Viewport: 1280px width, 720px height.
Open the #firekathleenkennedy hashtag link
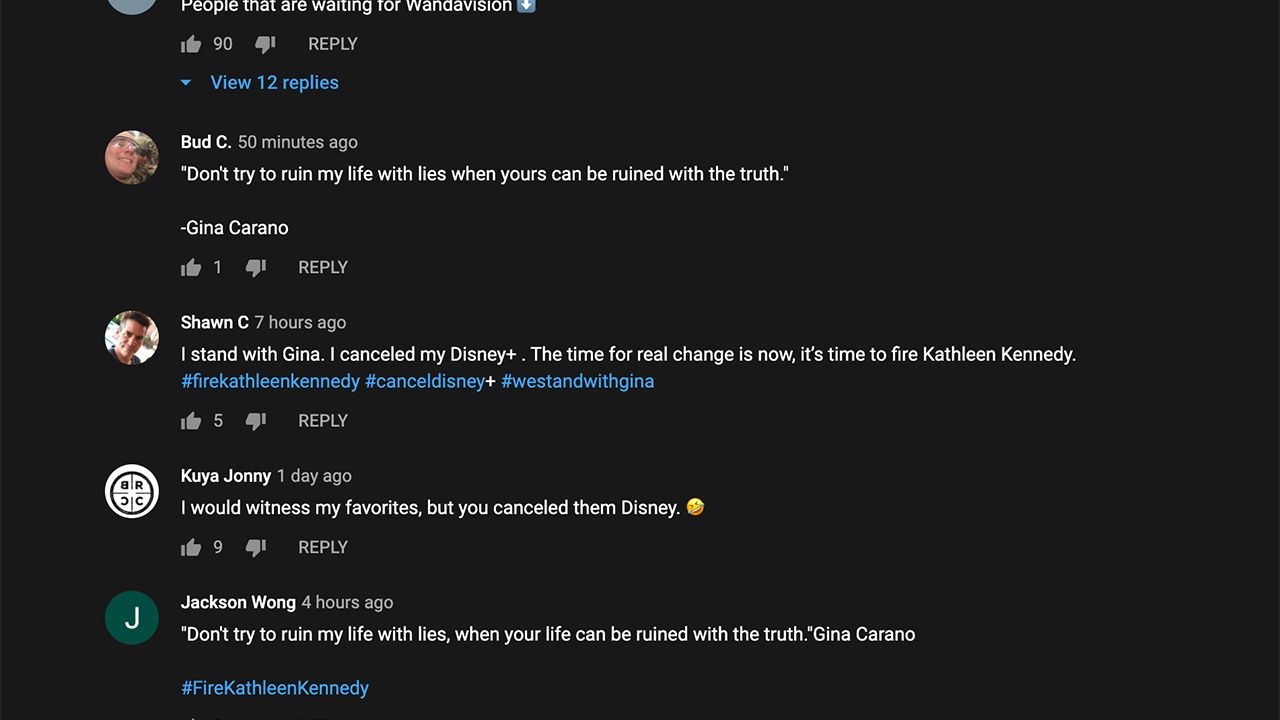[x=270, y=381]
